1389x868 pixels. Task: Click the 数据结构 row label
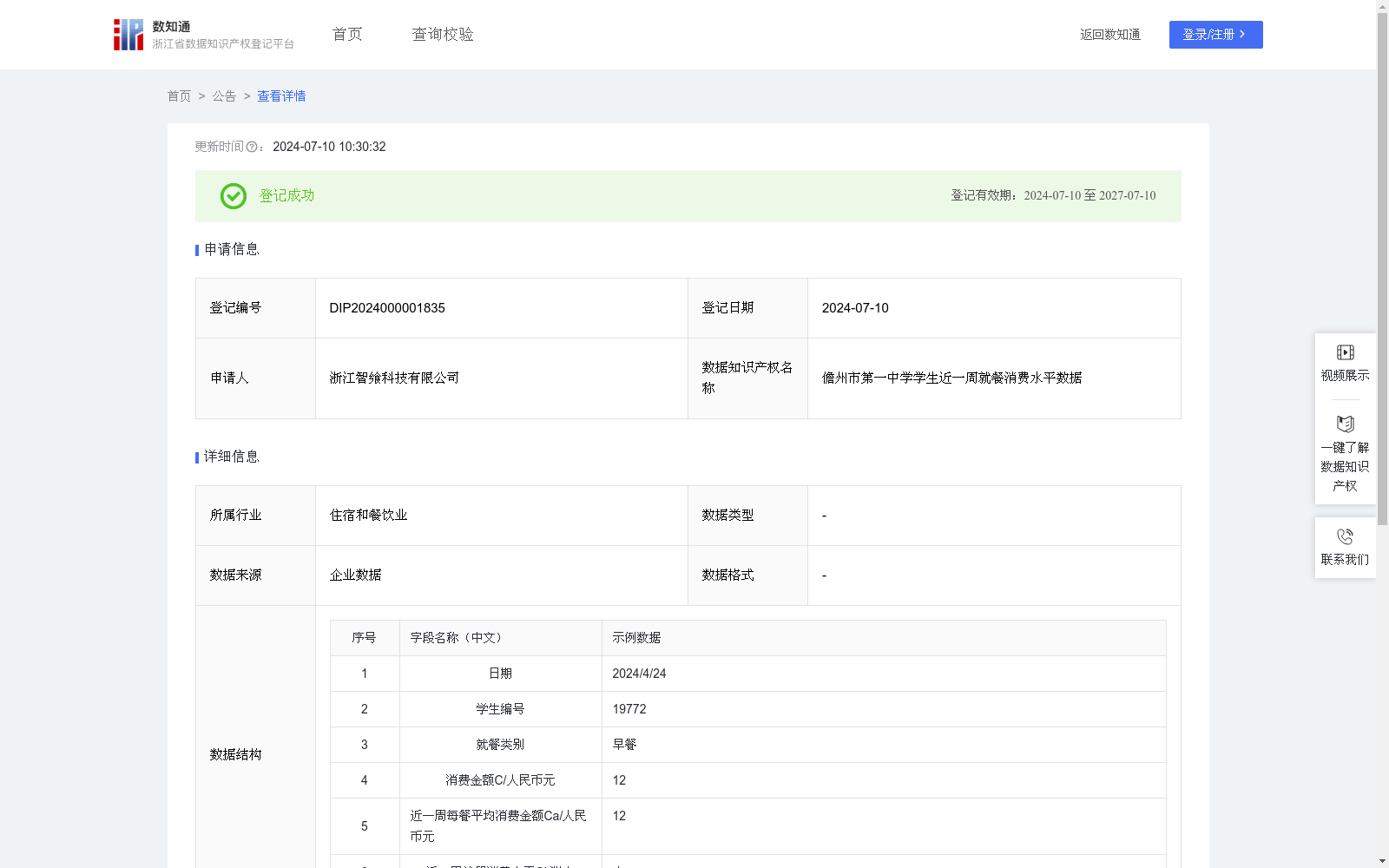(x=235, y=755)
